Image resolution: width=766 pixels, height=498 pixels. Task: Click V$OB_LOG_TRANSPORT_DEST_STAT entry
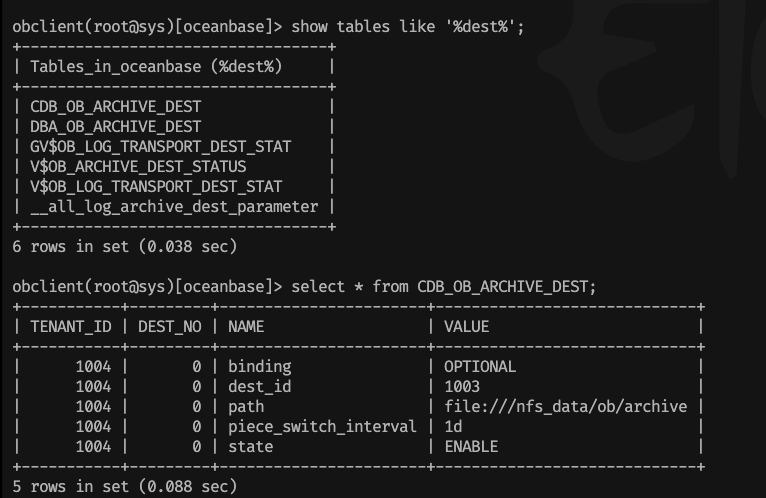(x=156, y=187)
